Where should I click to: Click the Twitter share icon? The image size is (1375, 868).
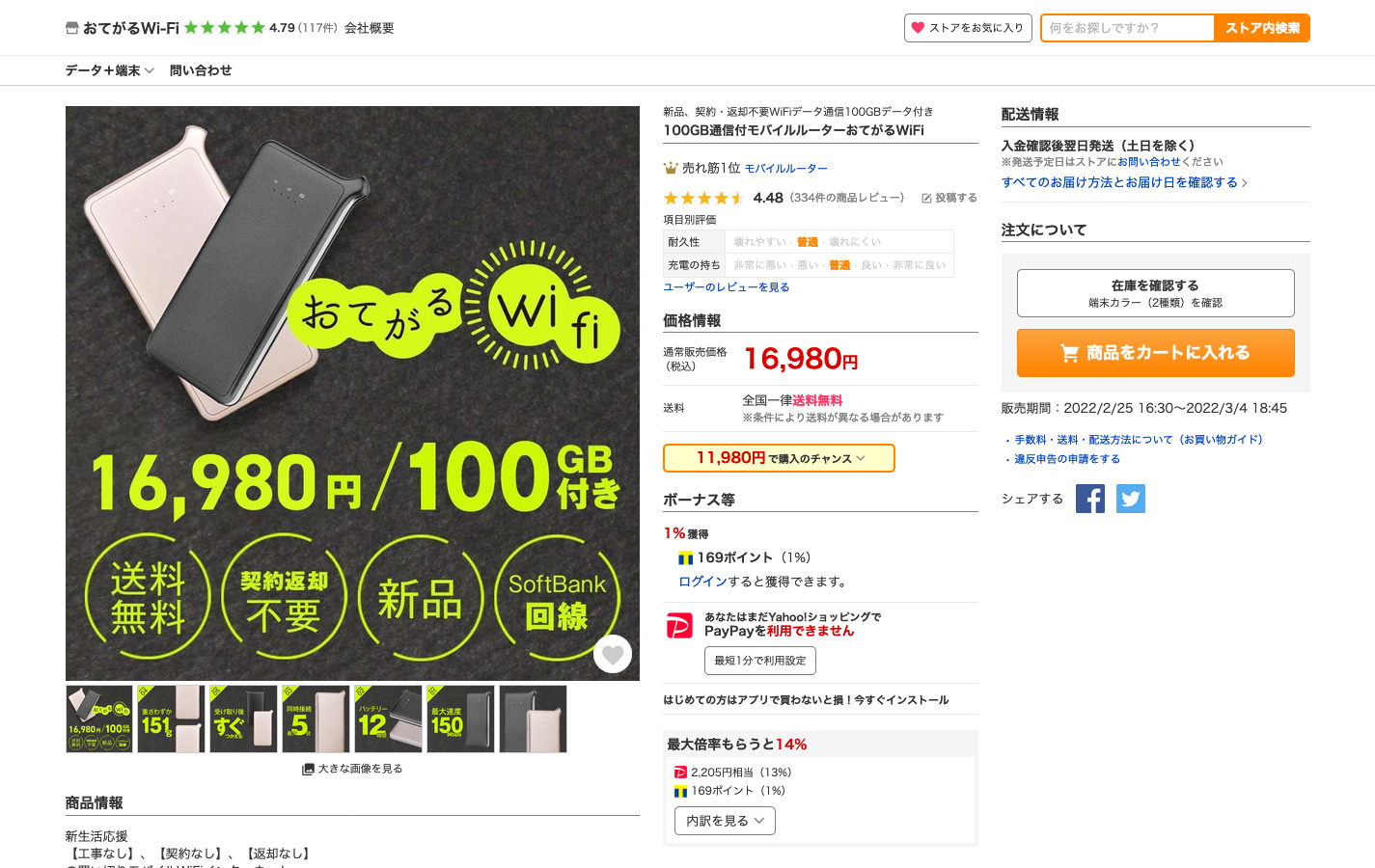point(1131,499)
